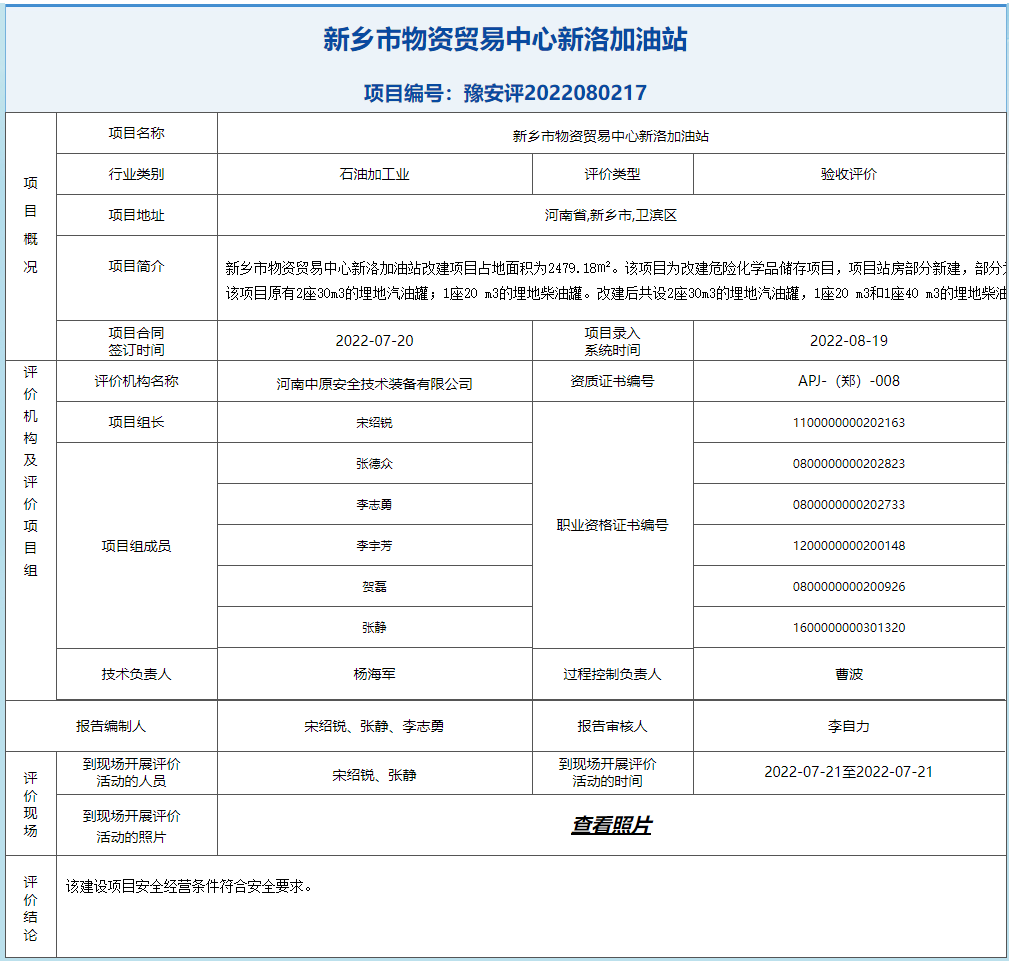The image size is (1009, 961).
Task: Click evaluation type value 验收评价
Action: pos(849,174)
